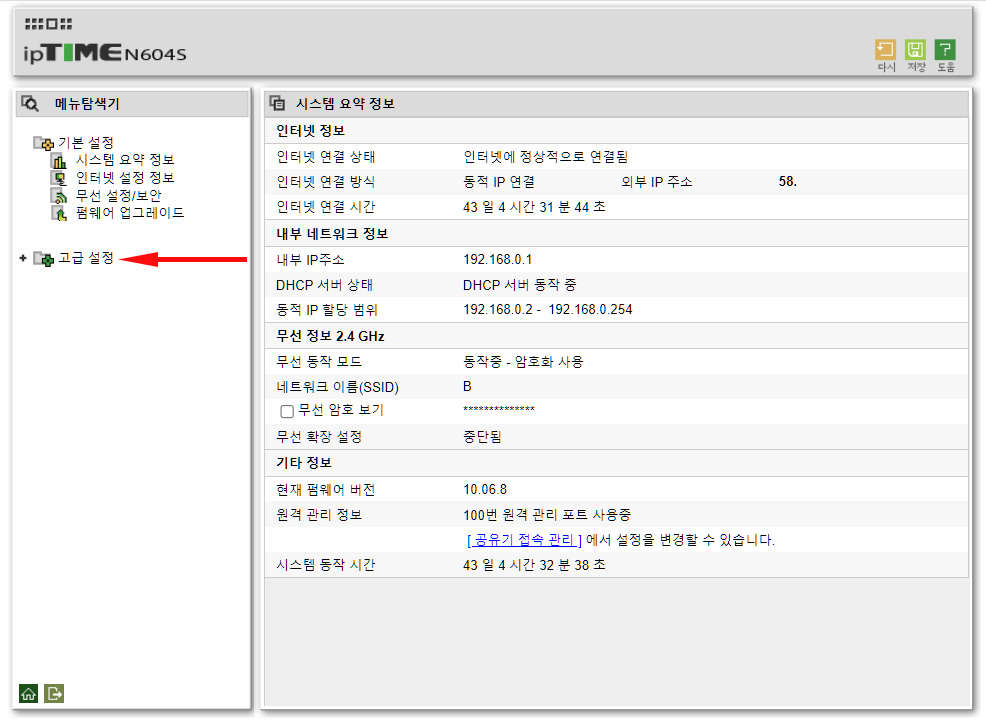Click the 펌웨어 업그레이드 icon
This screenshot has width=986, height=721.
(x=59, y=214)
